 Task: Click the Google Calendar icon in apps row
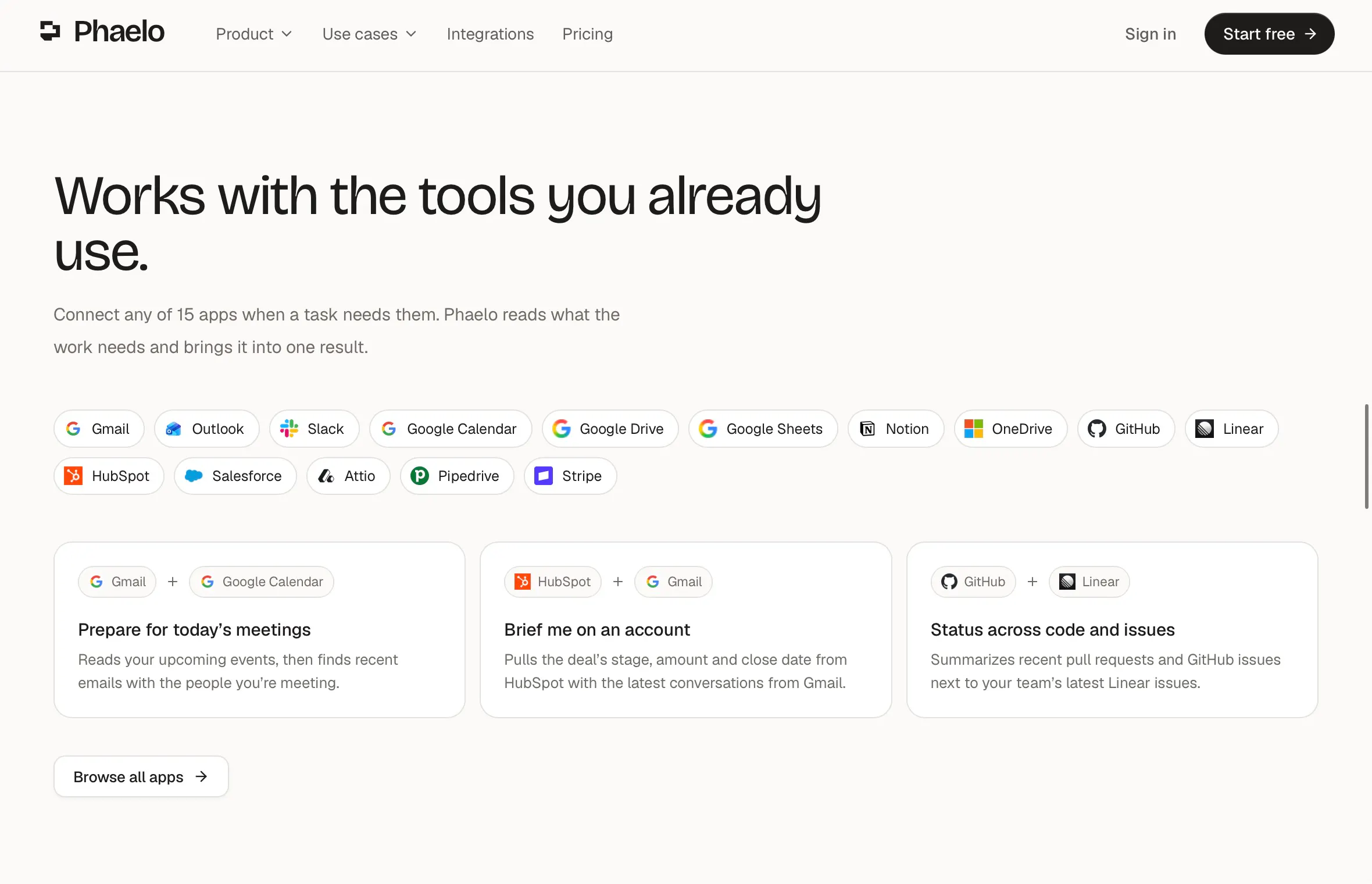point(389,429)
